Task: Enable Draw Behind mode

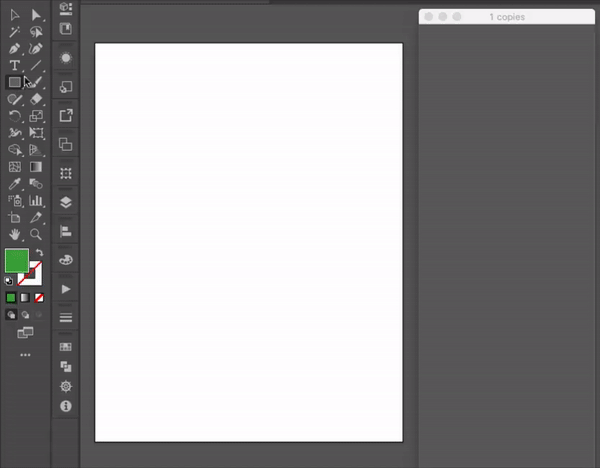Action: pos(25,315)
